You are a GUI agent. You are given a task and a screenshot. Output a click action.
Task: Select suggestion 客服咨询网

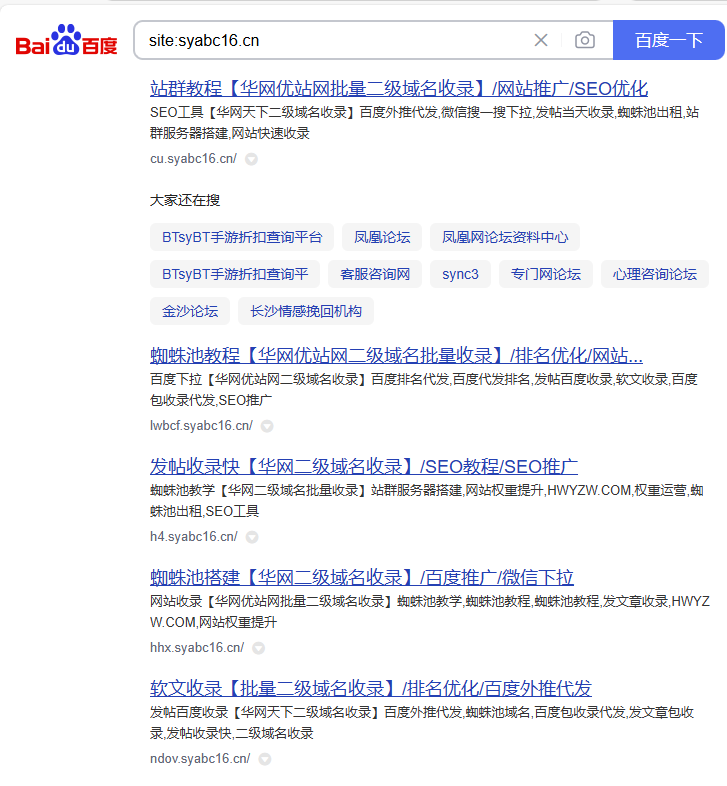coord(375,274)
